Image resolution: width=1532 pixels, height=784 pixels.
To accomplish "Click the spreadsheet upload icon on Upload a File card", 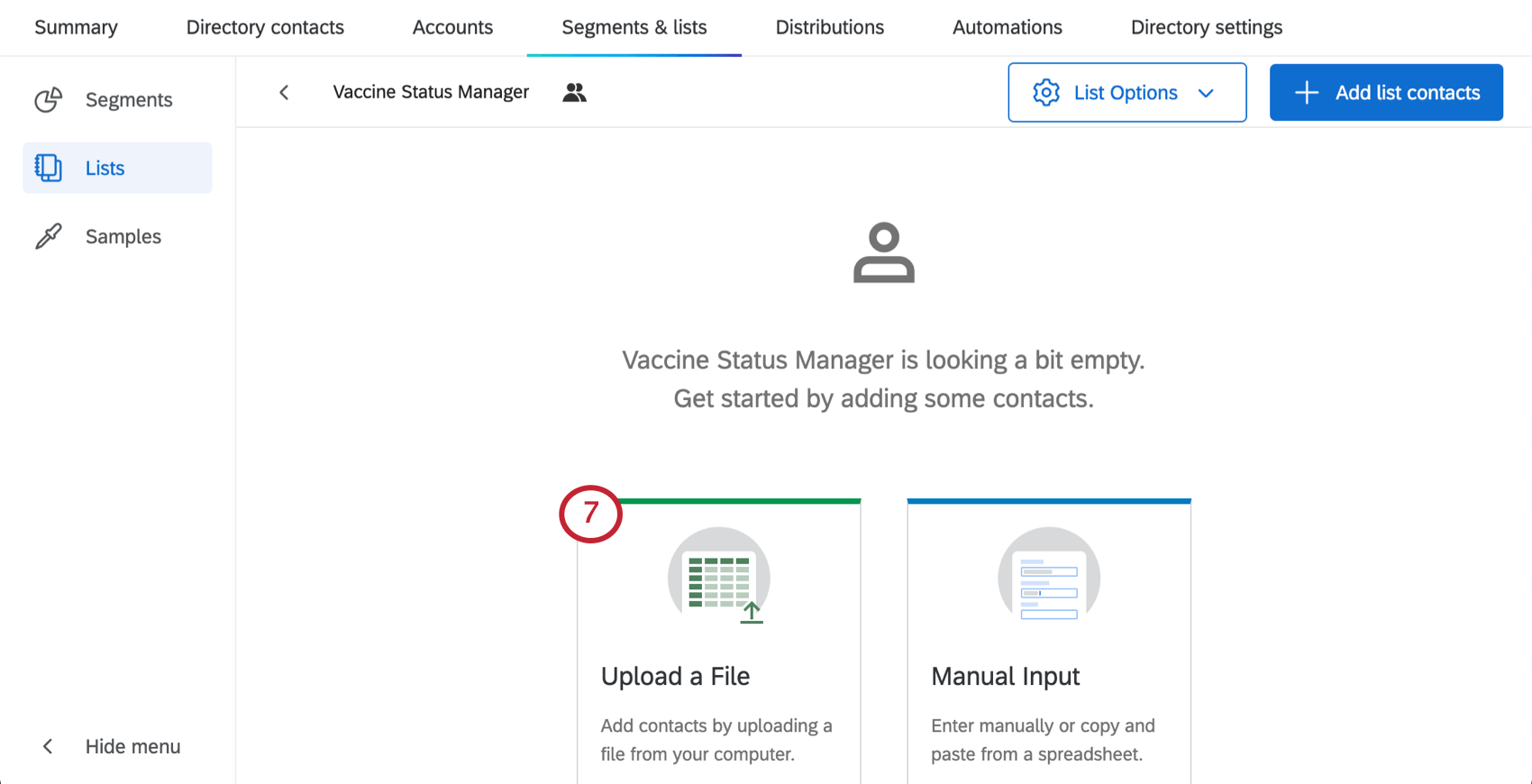I will (718, 578).
